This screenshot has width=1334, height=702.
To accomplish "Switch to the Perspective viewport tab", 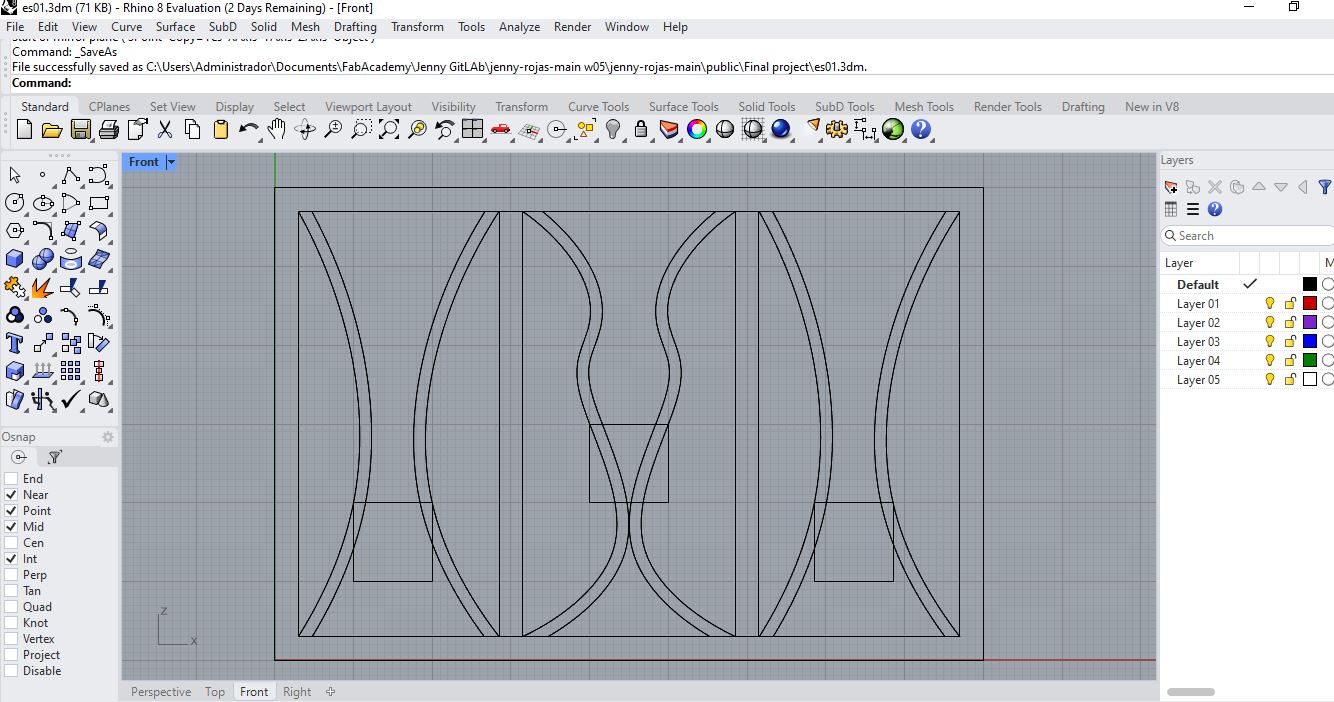I will click(160, 692).
